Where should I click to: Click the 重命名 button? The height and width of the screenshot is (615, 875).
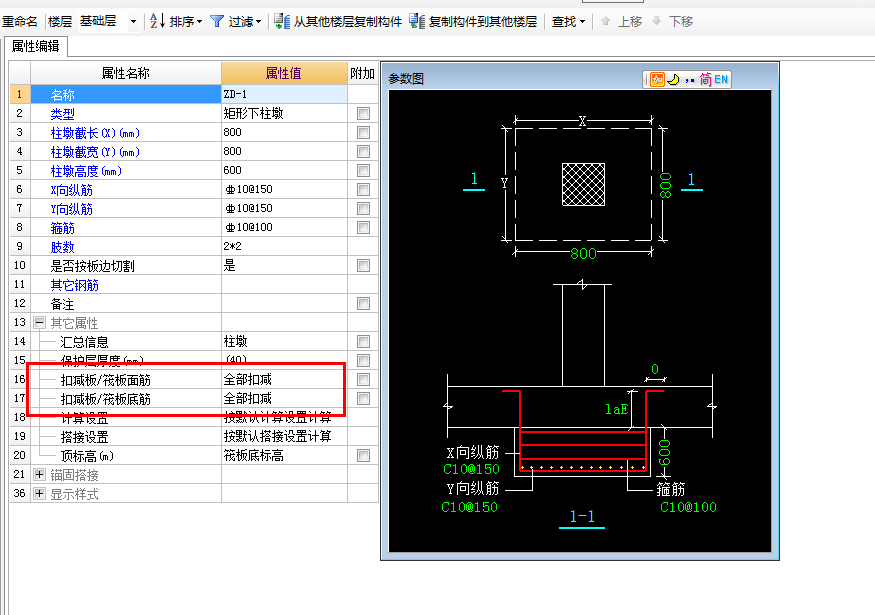pos(20,22)
